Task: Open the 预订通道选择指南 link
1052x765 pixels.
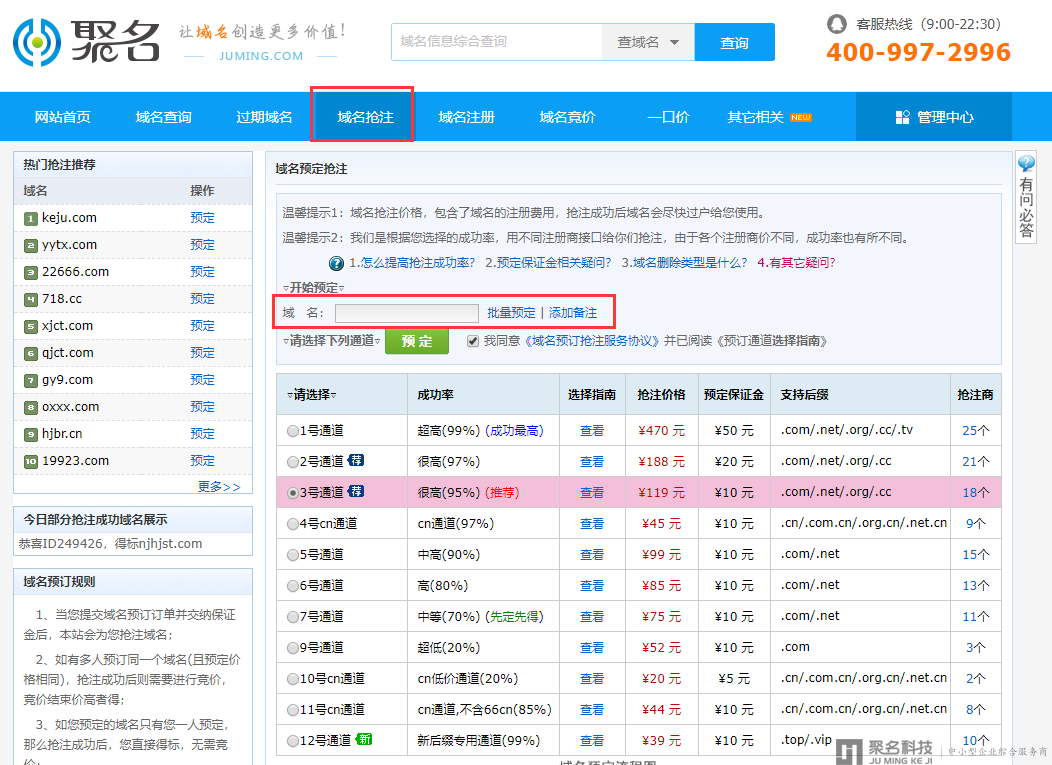Action: tap(772, 341)
